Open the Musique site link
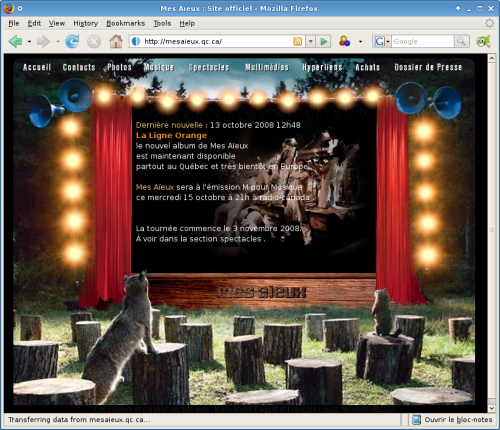The image size is (500, 430). 159,67
